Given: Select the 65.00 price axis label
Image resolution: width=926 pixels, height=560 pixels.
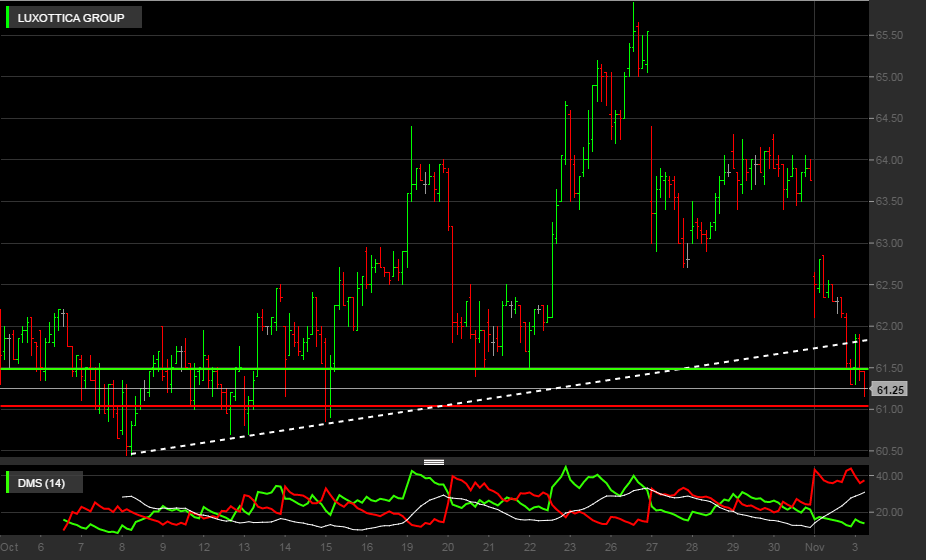Looking at the screenshot, I should 889,77.
